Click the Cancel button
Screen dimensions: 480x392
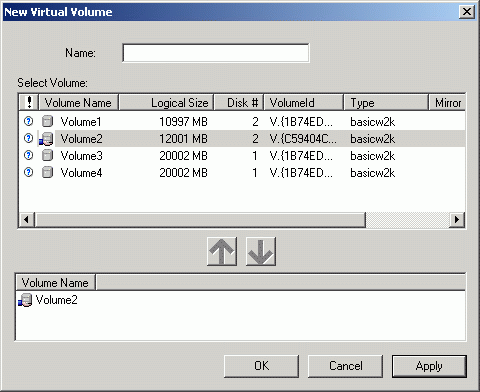coord(345,366)
